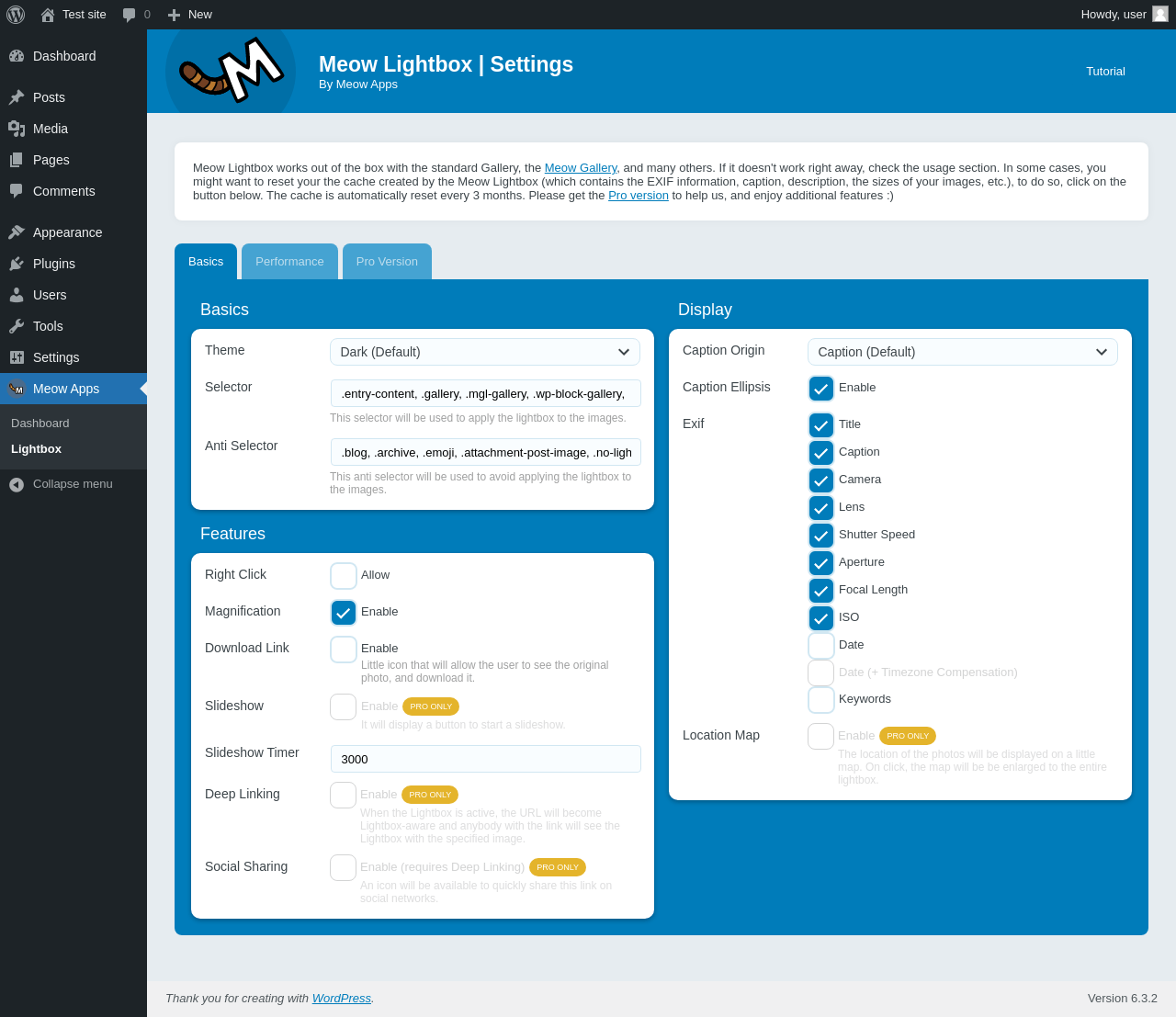1176x1017 pixels.
Task: Click the Media icon in the sidebar
Action: [17, 129]
